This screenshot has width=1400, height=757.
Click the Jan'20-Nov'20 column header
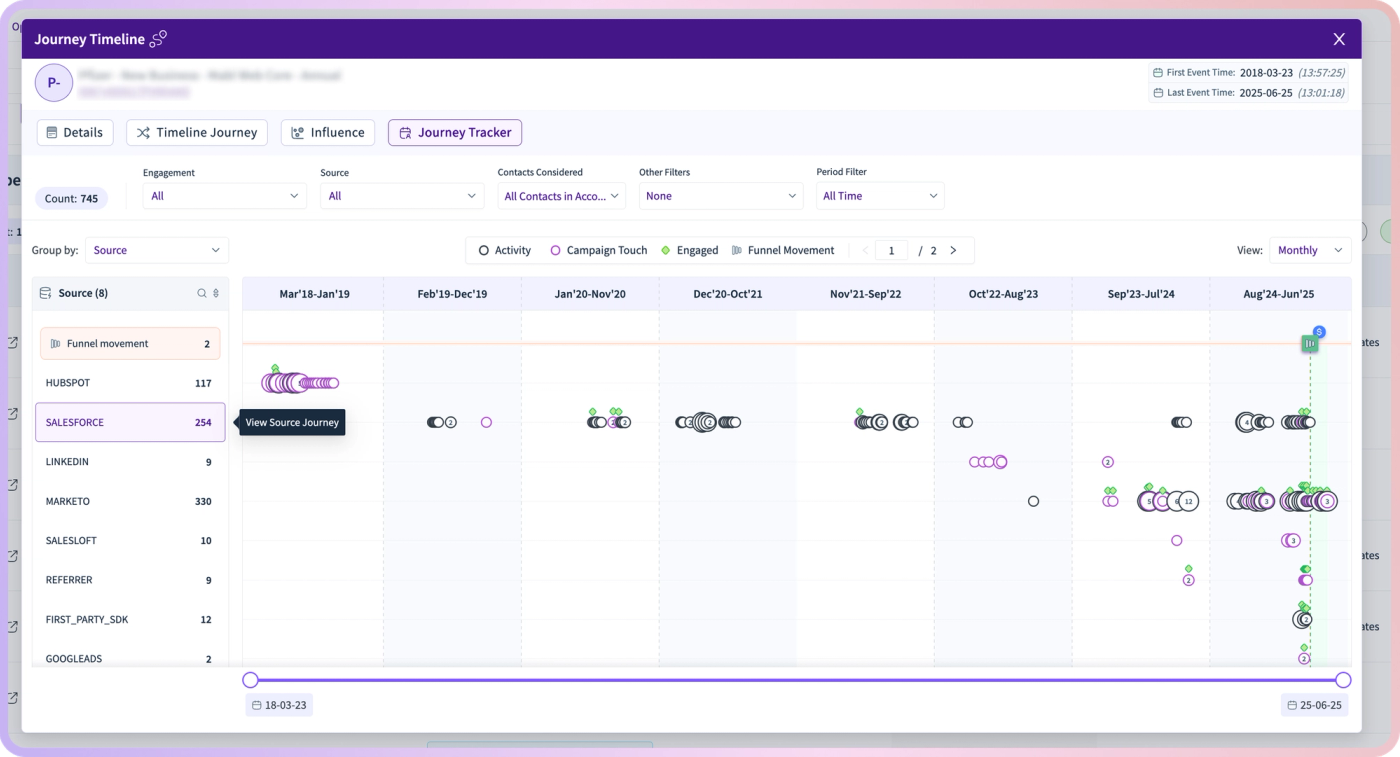[x=590, y=294]
